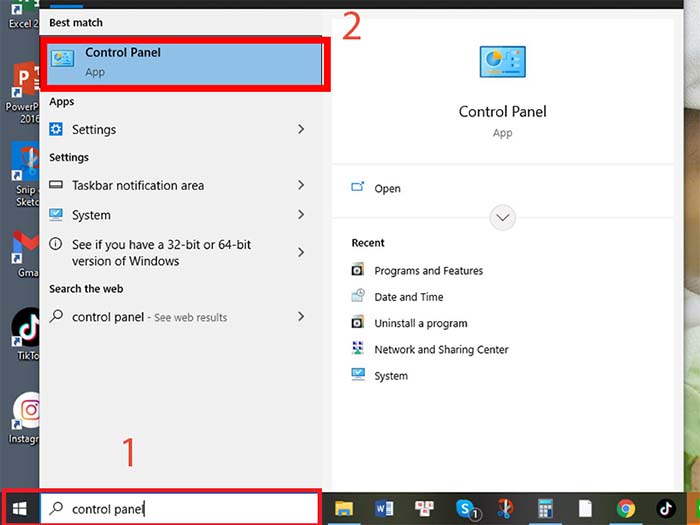The height and width of the screenshot is (525, 700).
Task: Open recent Network and Sharing Center
Action: coord(441,350)
